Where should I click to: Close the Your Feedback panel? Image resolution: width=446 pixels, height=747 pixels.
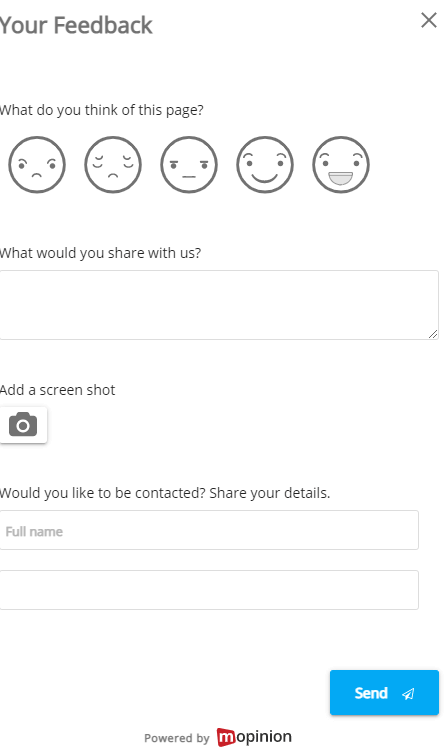[x=429, y=20]
